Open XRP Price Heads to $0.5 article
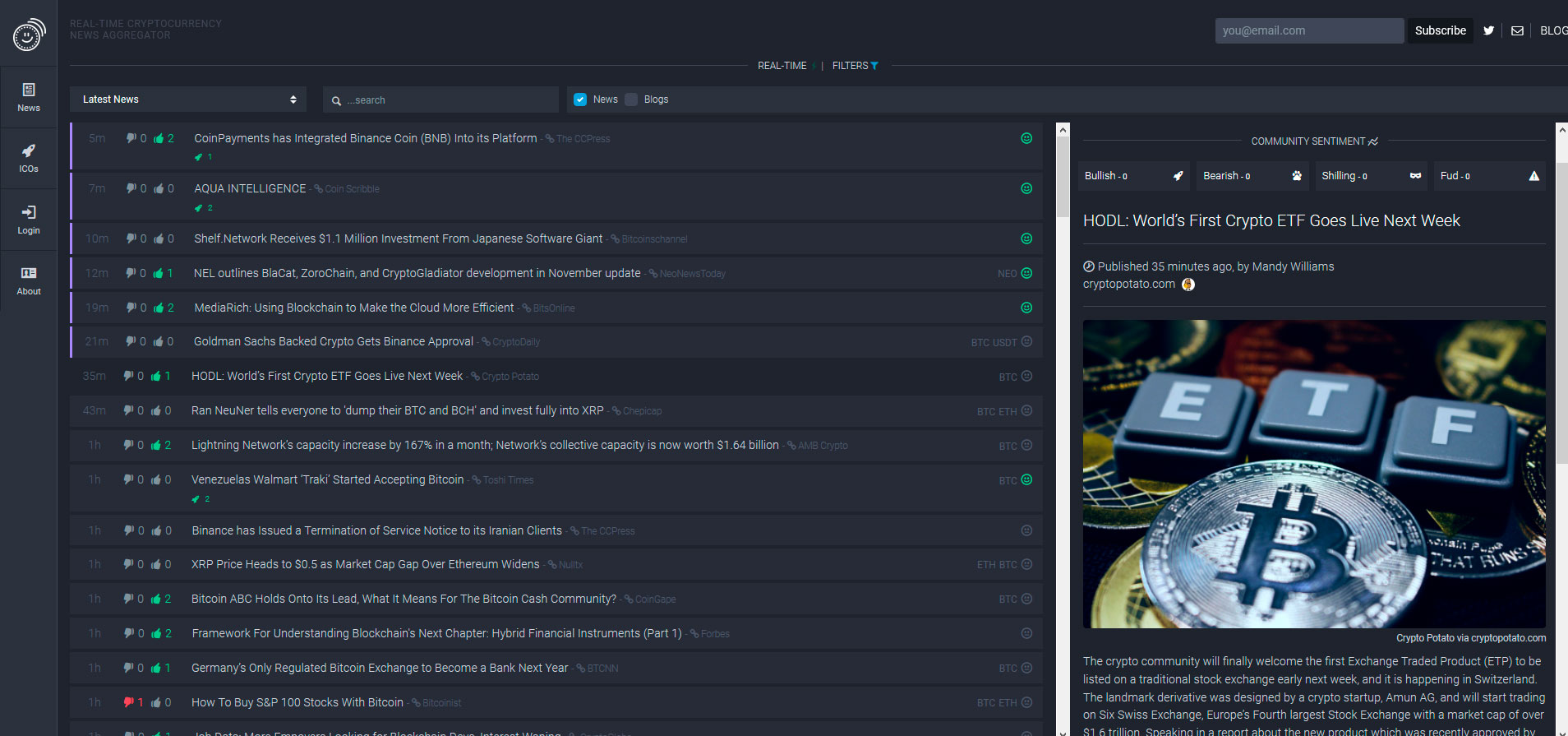1568x736 pixels. click(x=366, y=564)
